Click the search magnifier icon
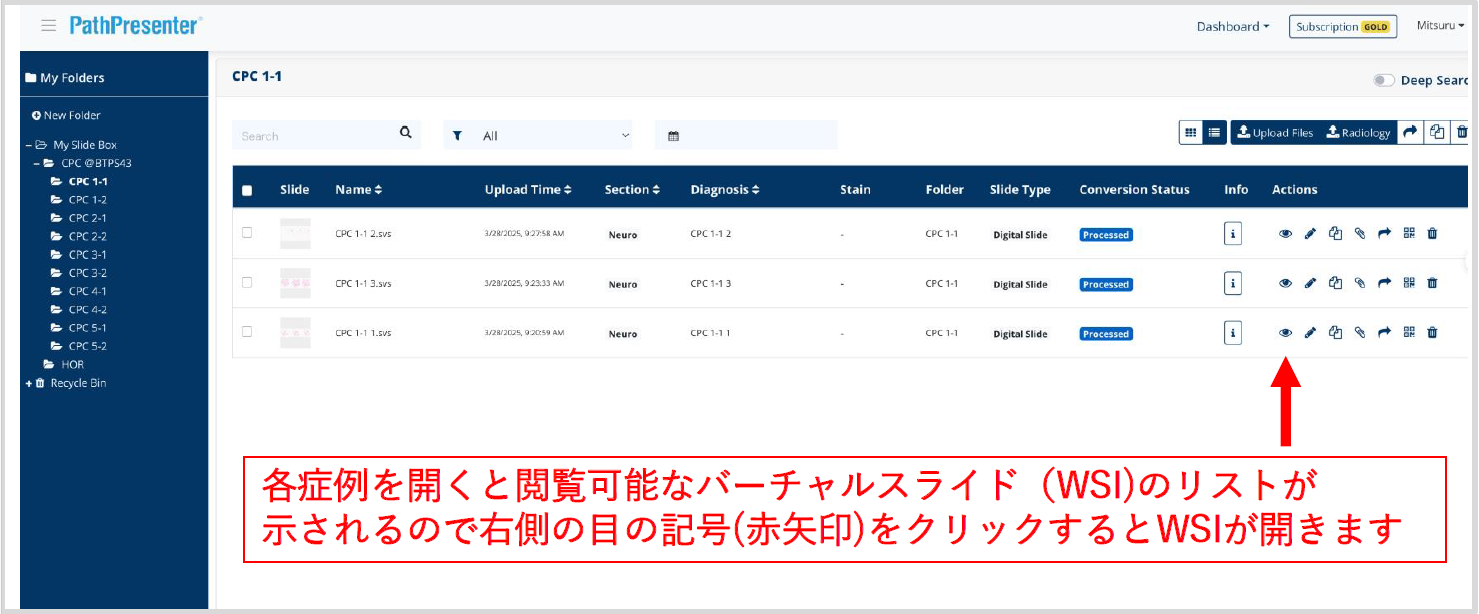This screenshot has height=614, width=1479. point(405,132)
